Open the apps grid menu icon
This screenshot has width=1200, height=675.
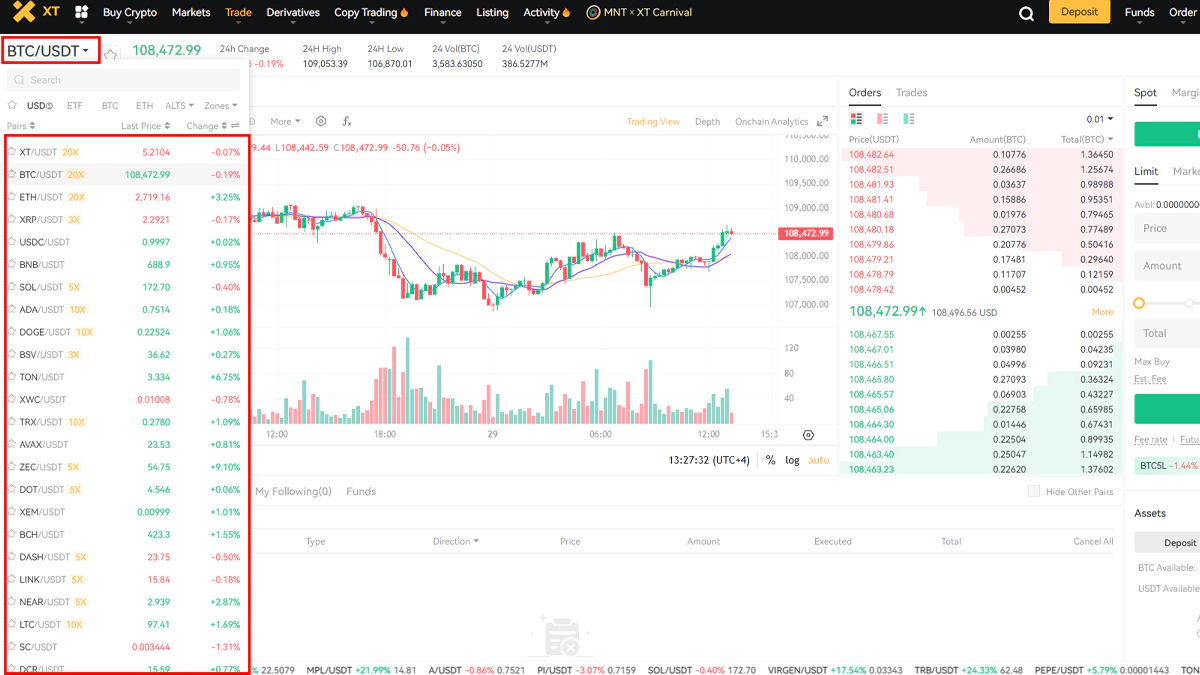(82, 13)
